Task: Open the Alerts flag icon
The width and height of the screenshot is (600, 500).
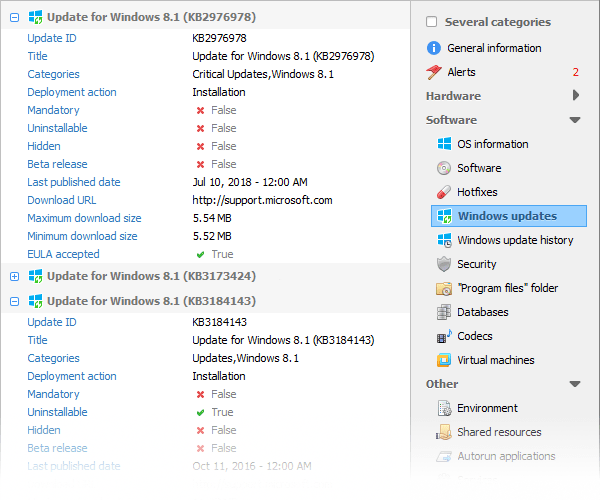Action: [x=433, y=72]
